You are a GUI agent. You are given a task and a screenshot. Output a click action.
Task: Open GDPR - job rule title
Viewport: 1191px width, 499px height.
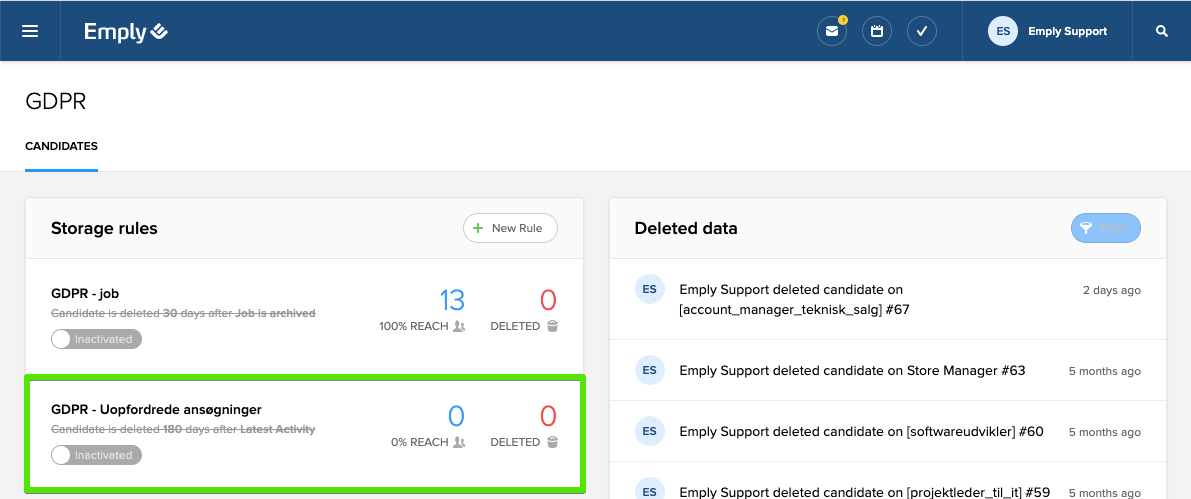pos(85,294)
